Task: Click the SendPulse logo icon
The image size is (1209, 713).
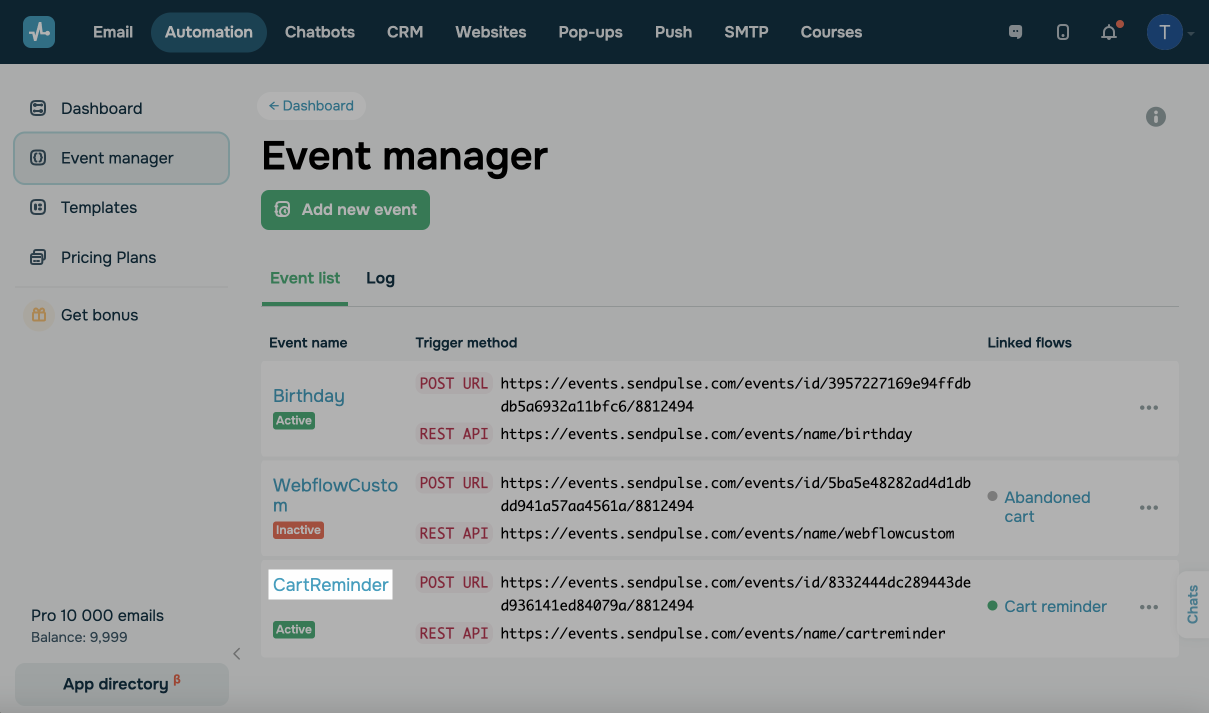Action: 39,32
